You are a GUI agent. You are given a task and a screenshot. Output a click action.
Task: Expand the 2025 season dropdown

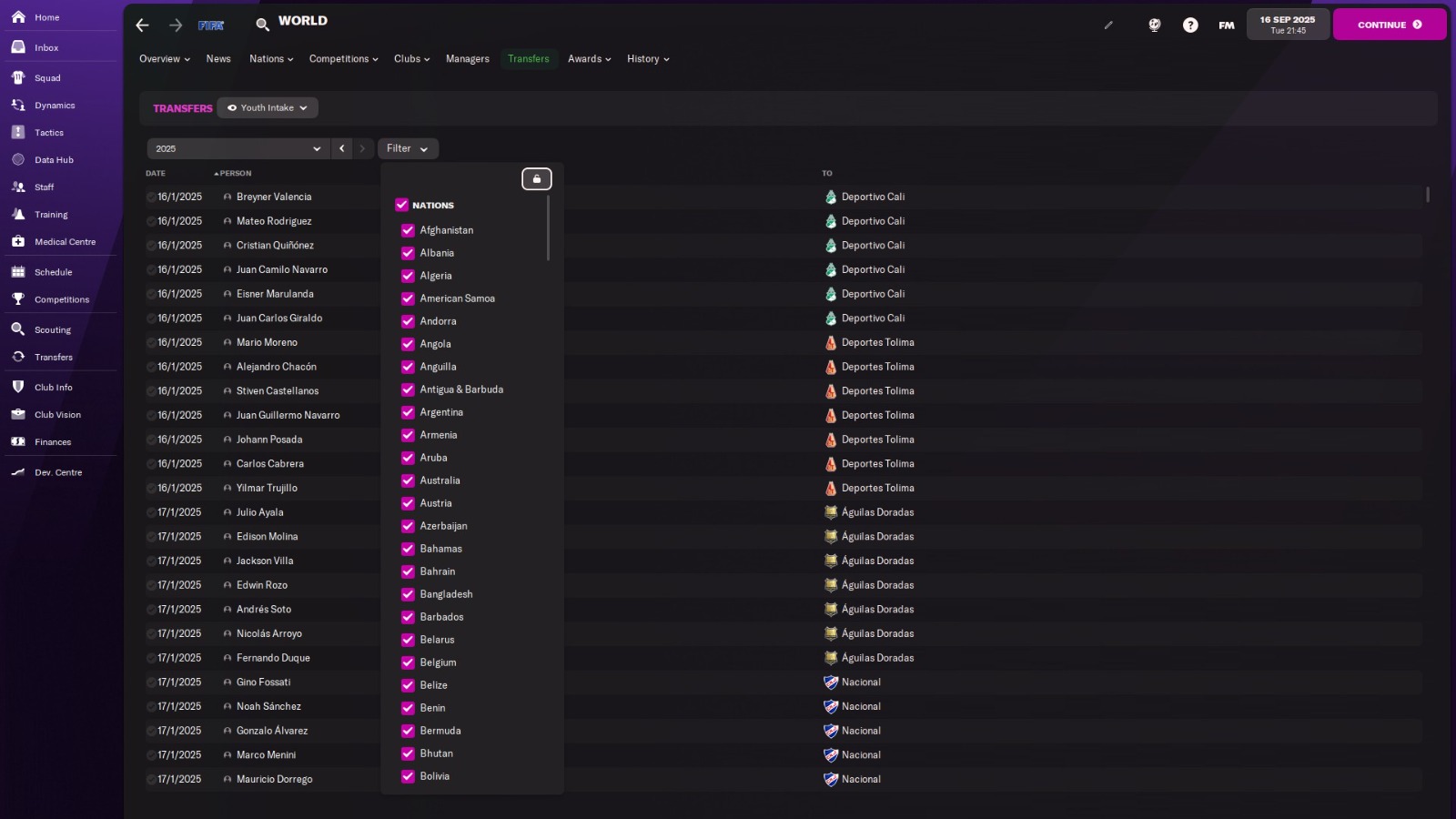pos(237,147)
